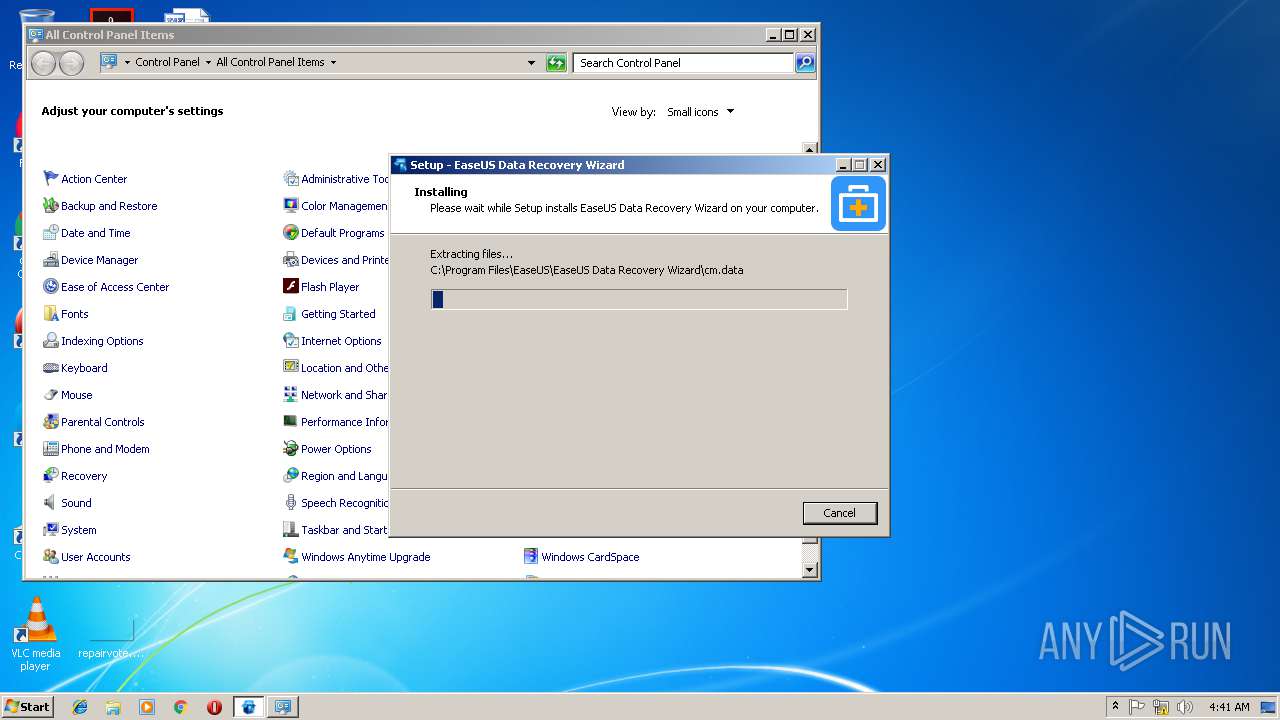Image resolution: width=1280 pixels, height=720 pixels.
Task: Open Chrome from the taskbar
Action: pos(180,707)
